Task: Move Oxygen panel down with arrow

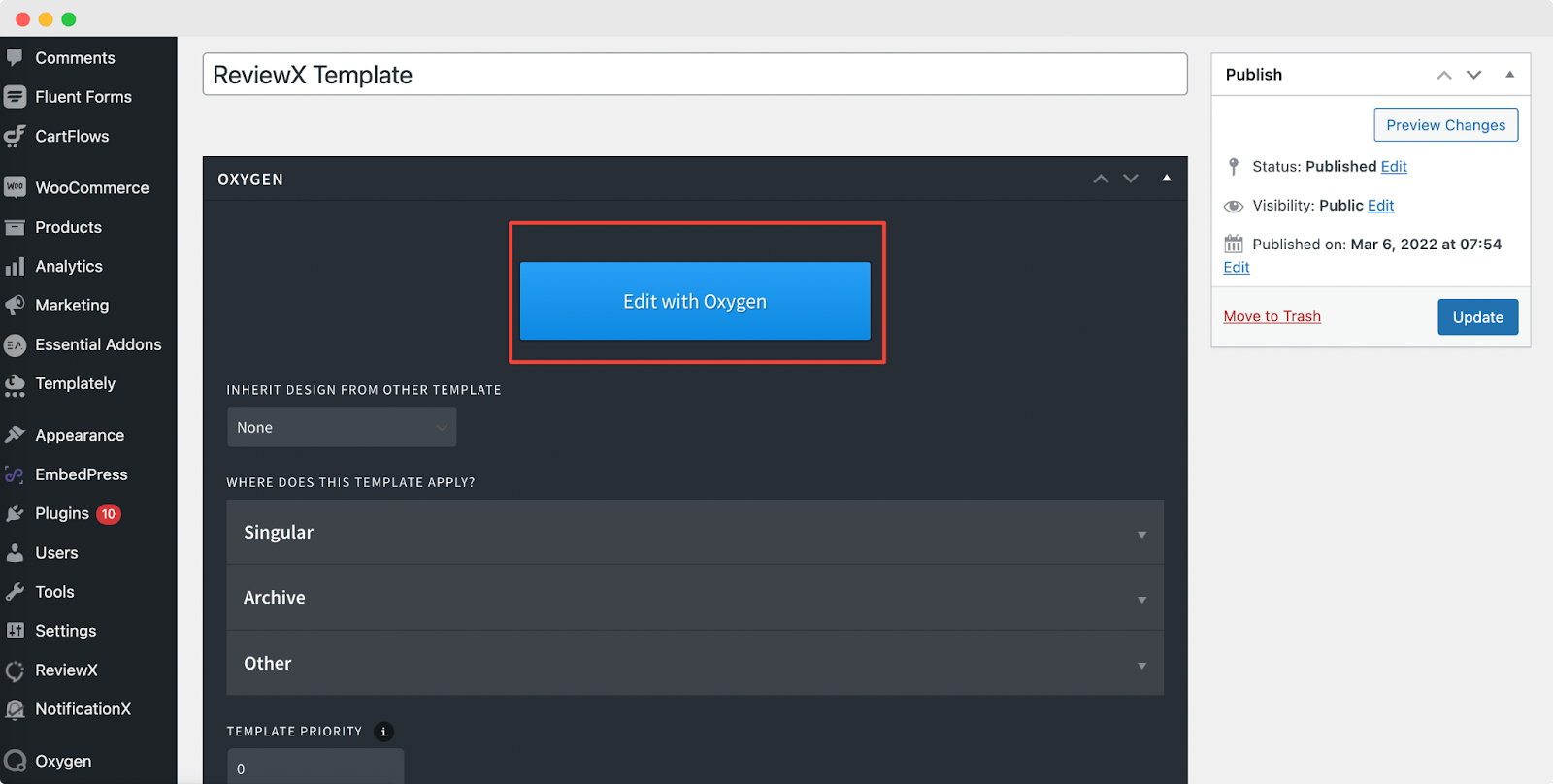Action: coord(1131,179)
